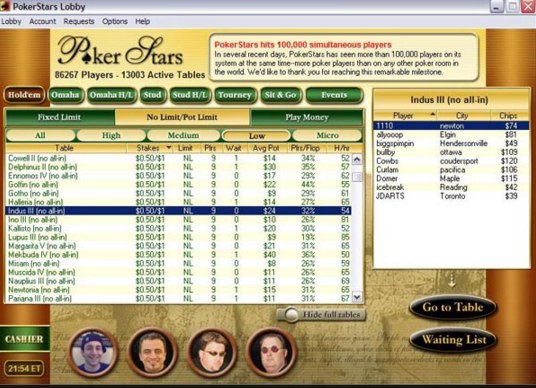
Task: Click the Go to Table button
Action: 453,307
